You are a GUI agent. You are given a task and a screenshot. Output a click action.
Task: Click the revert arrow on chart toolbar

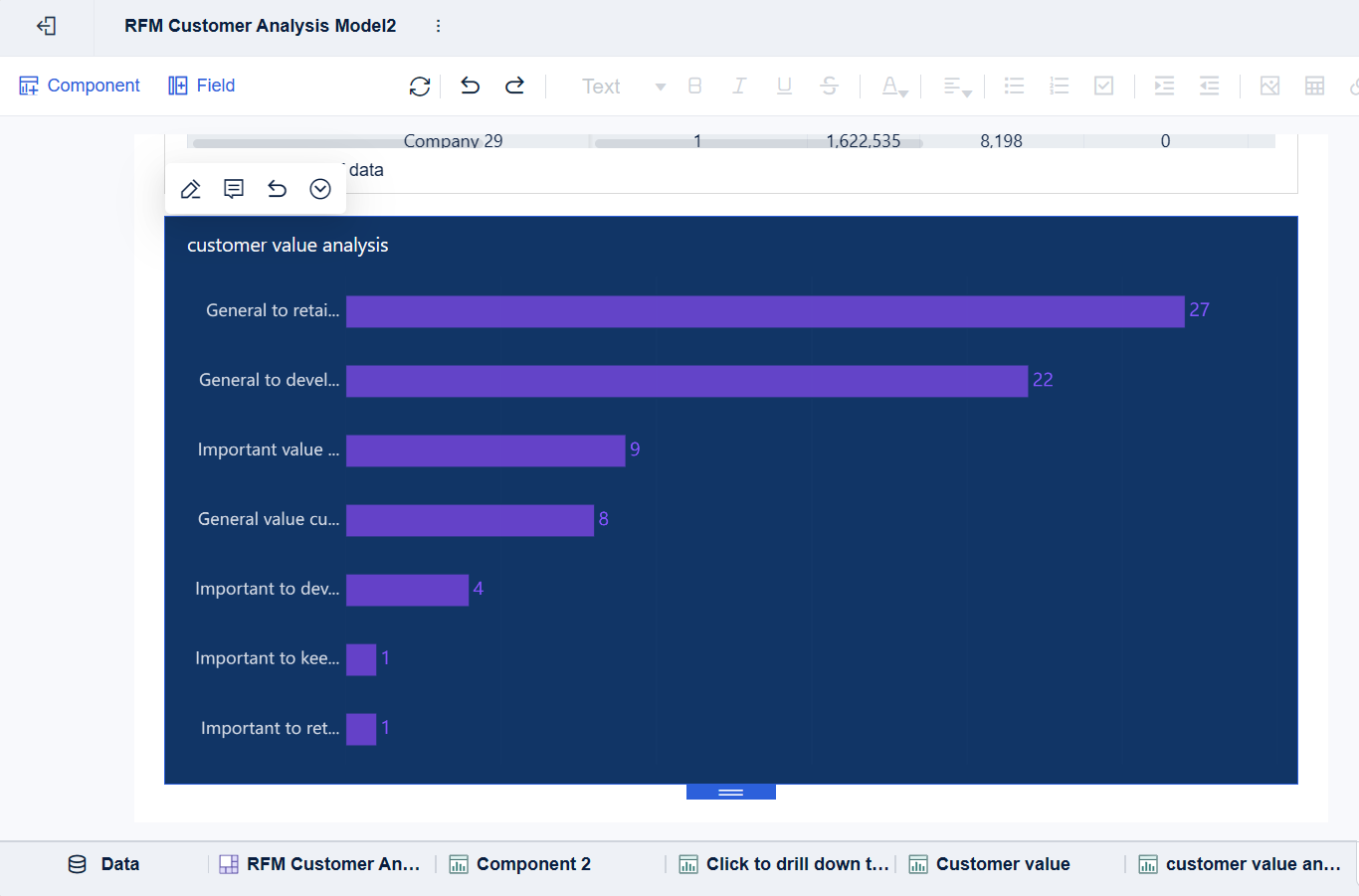pos(277,189)
